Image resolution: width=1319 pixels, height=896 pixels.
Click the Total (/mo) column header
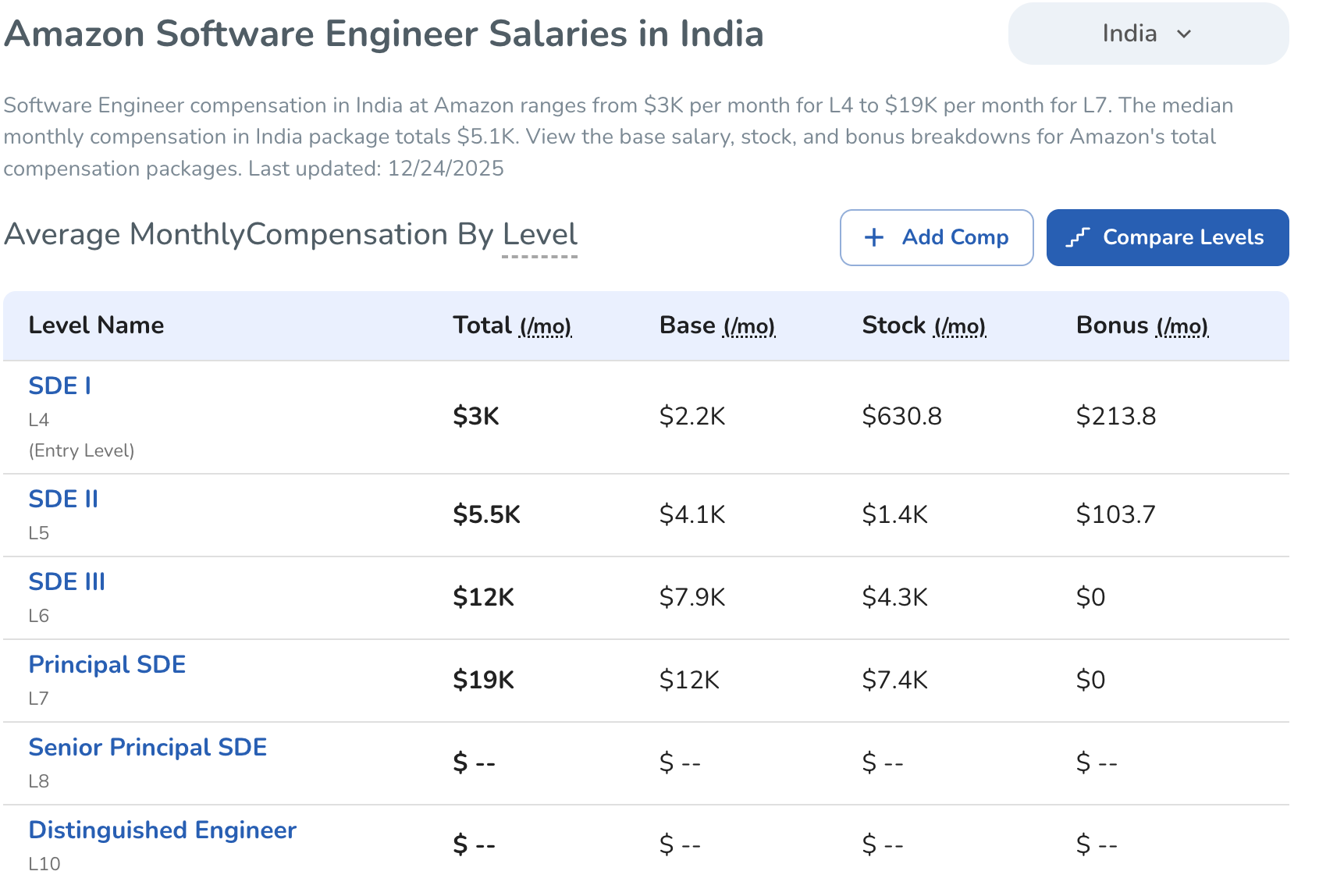pyautogui.click(x=512, y=325)
